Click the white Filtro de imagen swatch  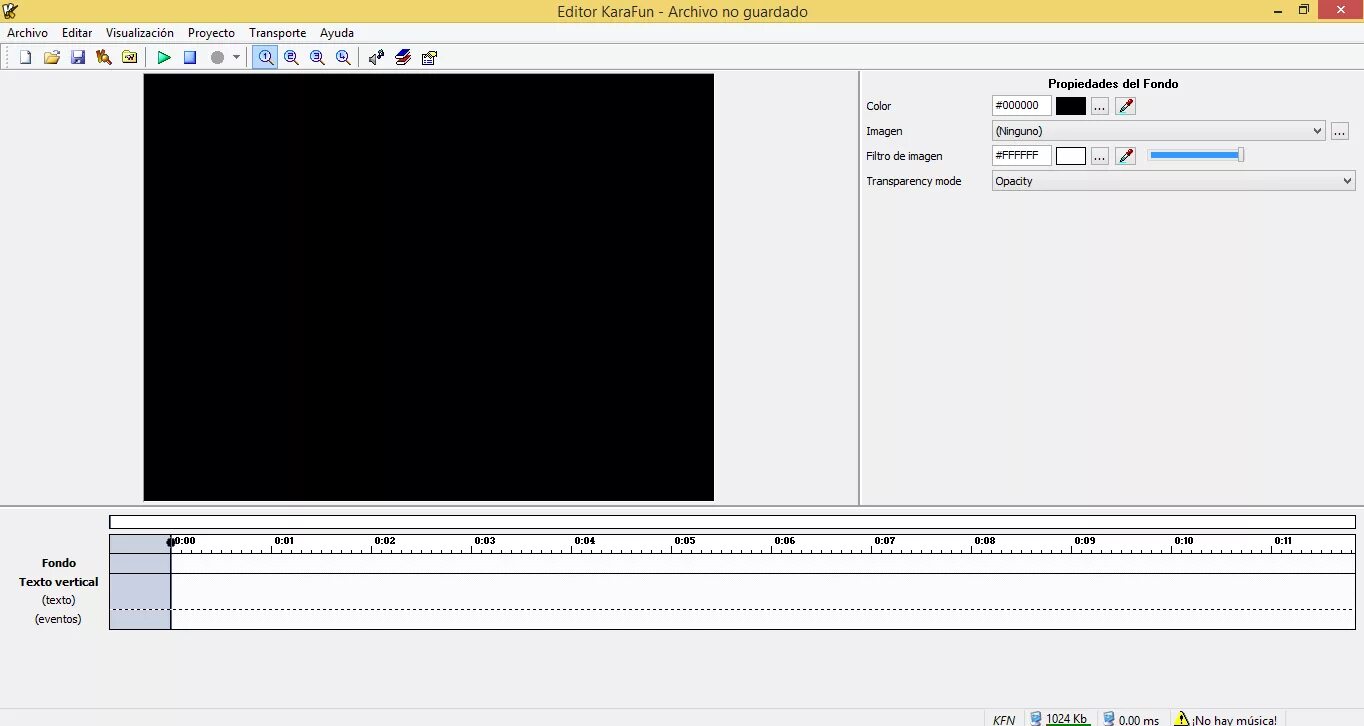[x=1071, y=156]
